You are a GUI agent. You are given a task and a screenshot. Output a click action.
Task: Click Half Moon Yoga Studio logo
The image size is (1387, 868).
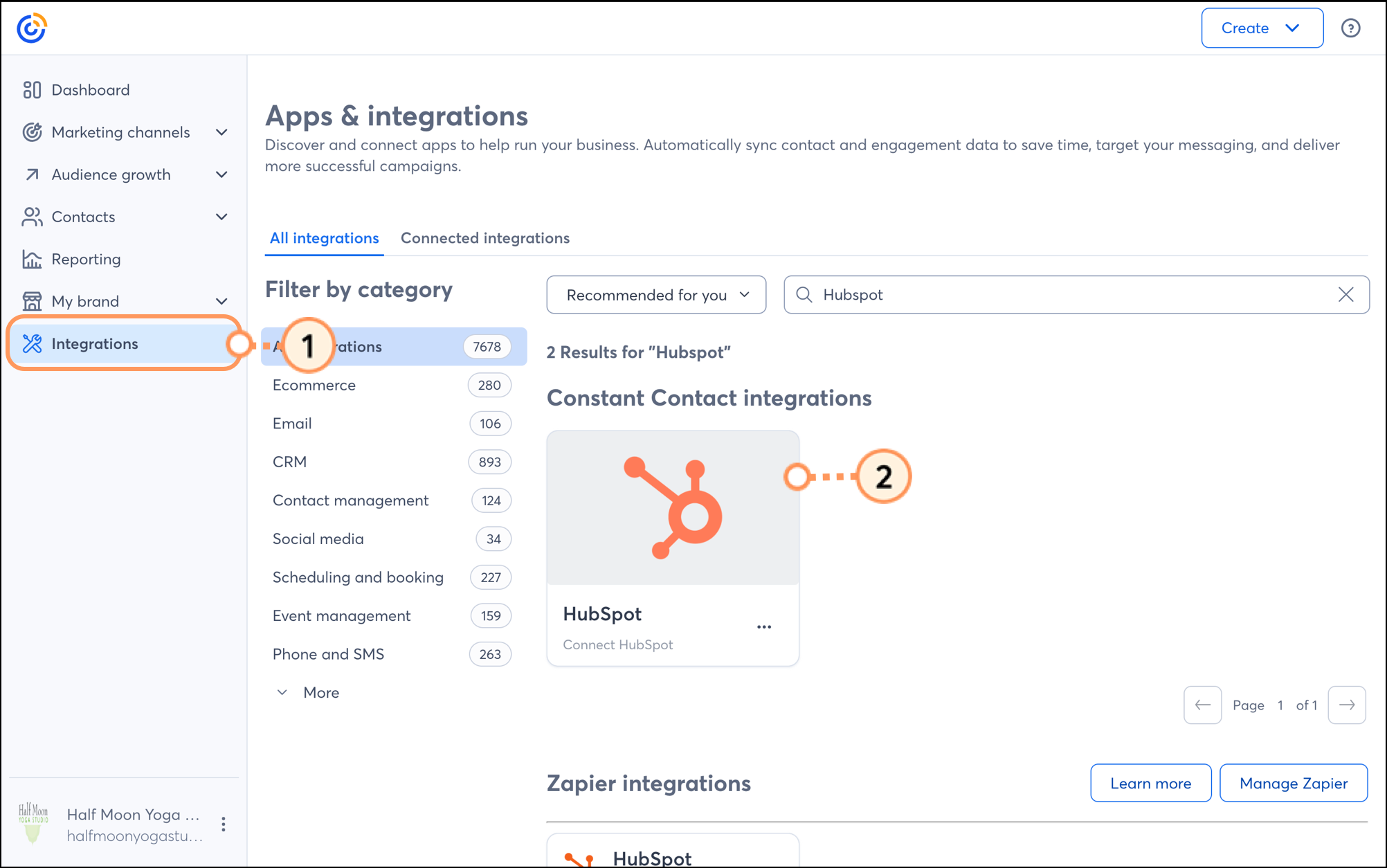33,823
